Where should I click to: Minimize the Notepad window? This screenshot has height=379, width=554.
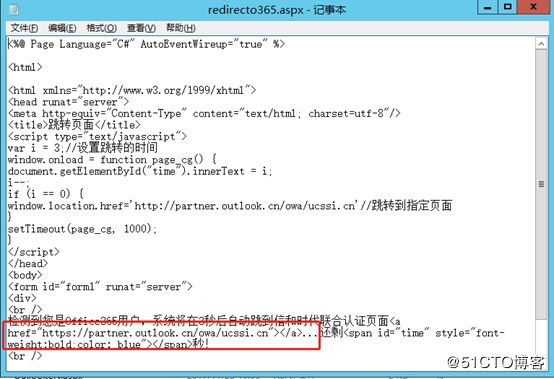[x=488, y=7]
